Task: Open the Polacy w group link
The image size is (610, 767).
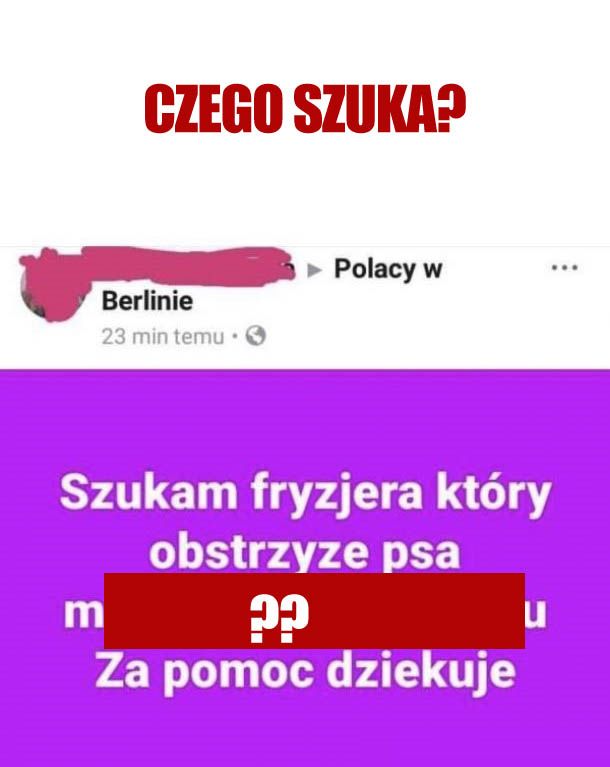Action: (x=388, y=270)
